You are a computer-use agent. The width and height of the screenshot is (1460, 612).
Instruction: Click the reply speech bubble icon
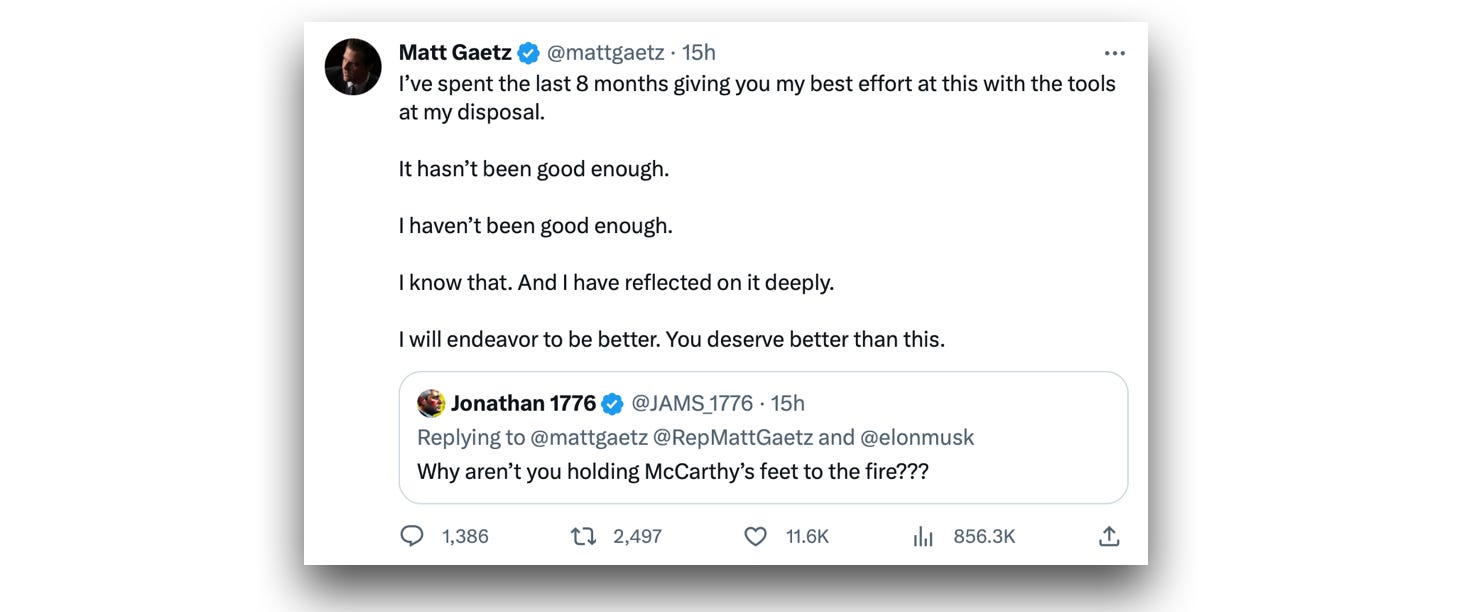pos(412,537)
